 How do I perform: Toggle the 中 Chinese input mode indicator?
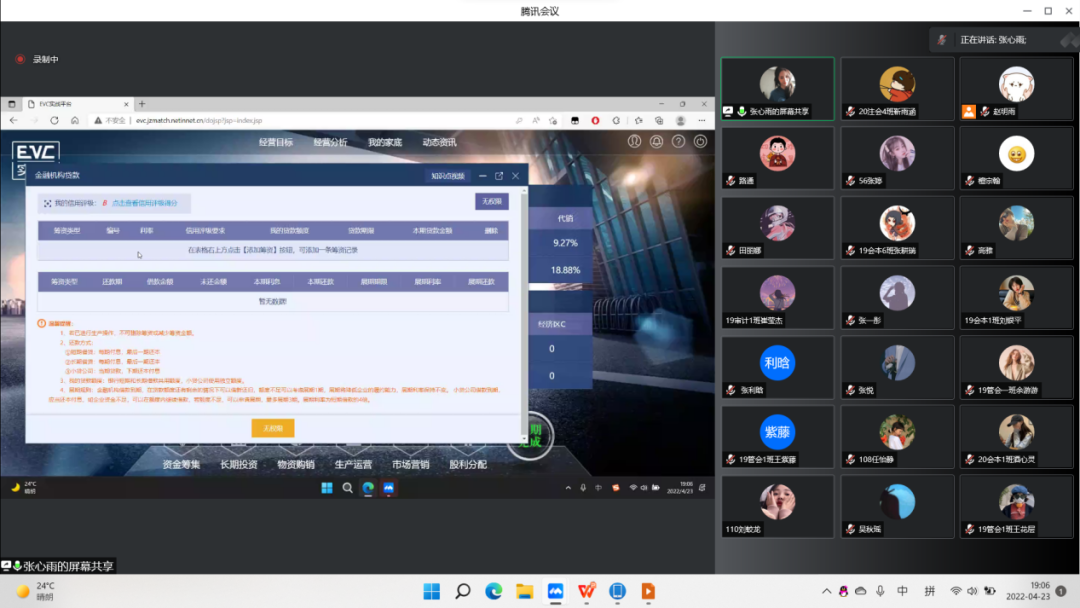pos(903,591)
